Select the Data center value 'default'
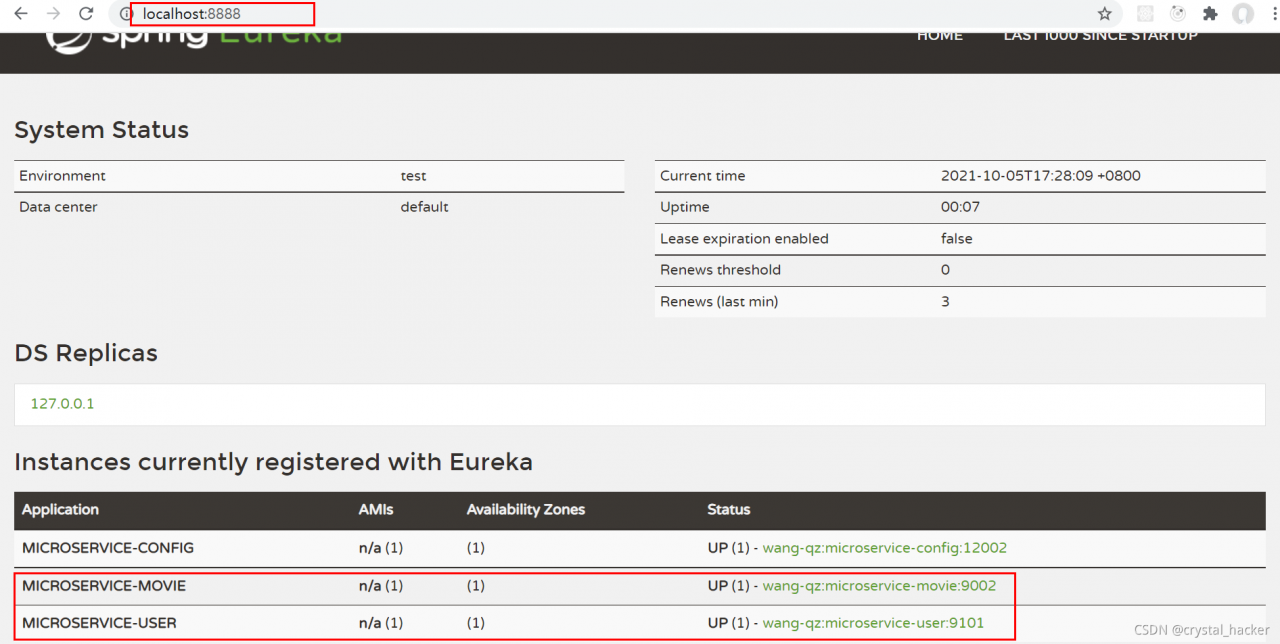Viewport: 1280px width, 644px height. tap(424, 207)
